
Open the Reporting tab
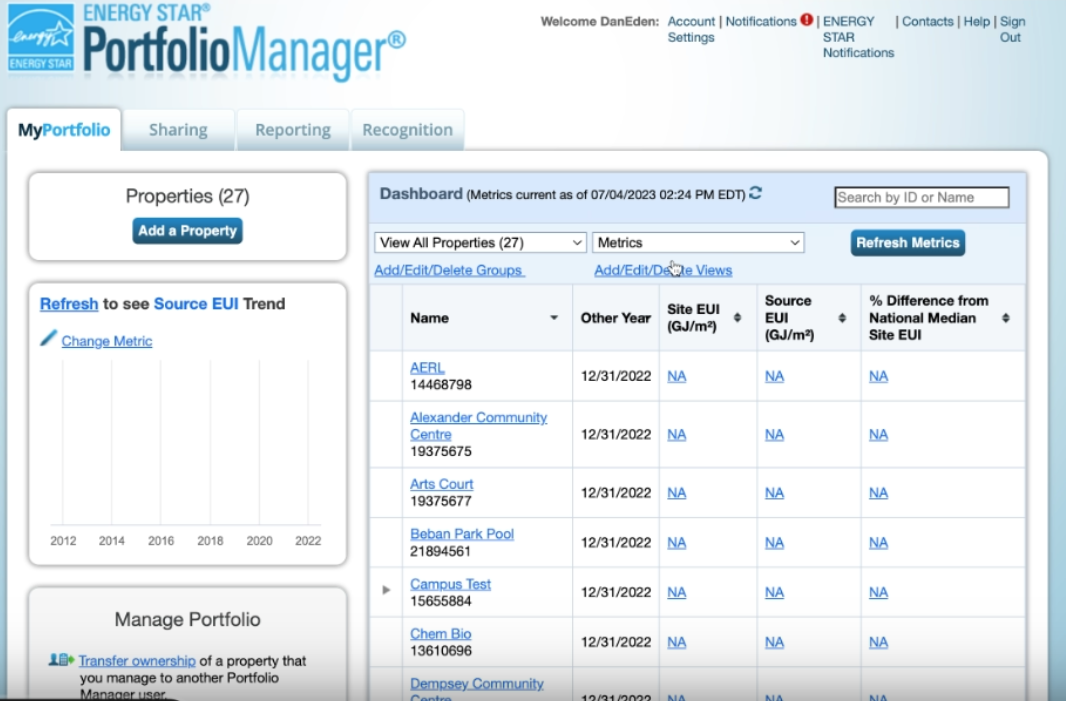point(293,130)
